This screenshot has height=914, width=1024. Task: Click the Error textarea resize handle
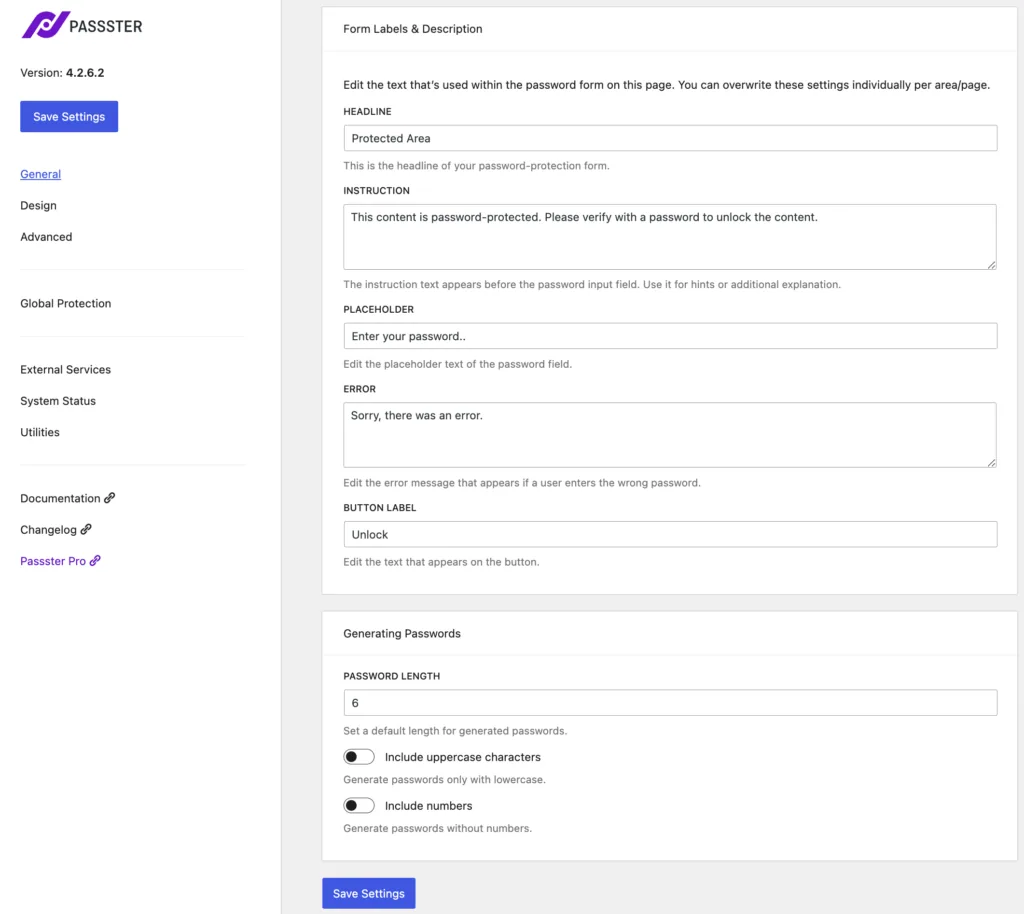[991, 462]
